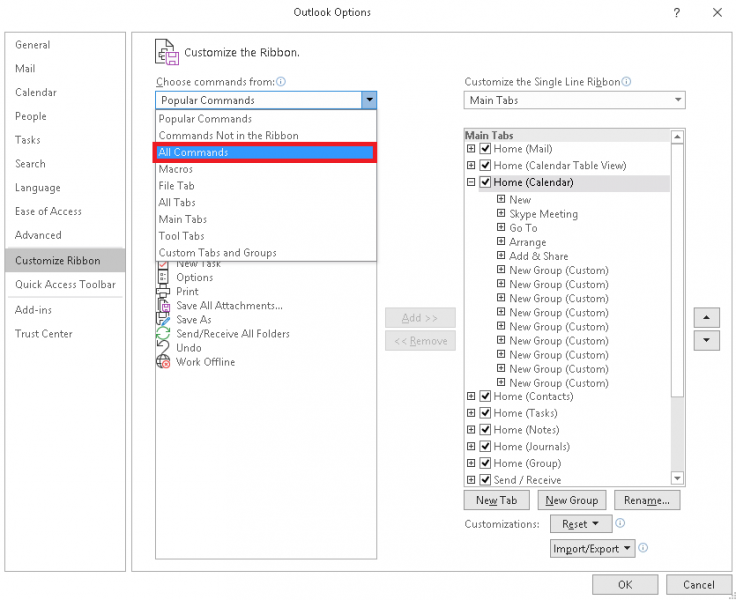Click the Save As command icon

pyautogui.click(x=163, y=320)
